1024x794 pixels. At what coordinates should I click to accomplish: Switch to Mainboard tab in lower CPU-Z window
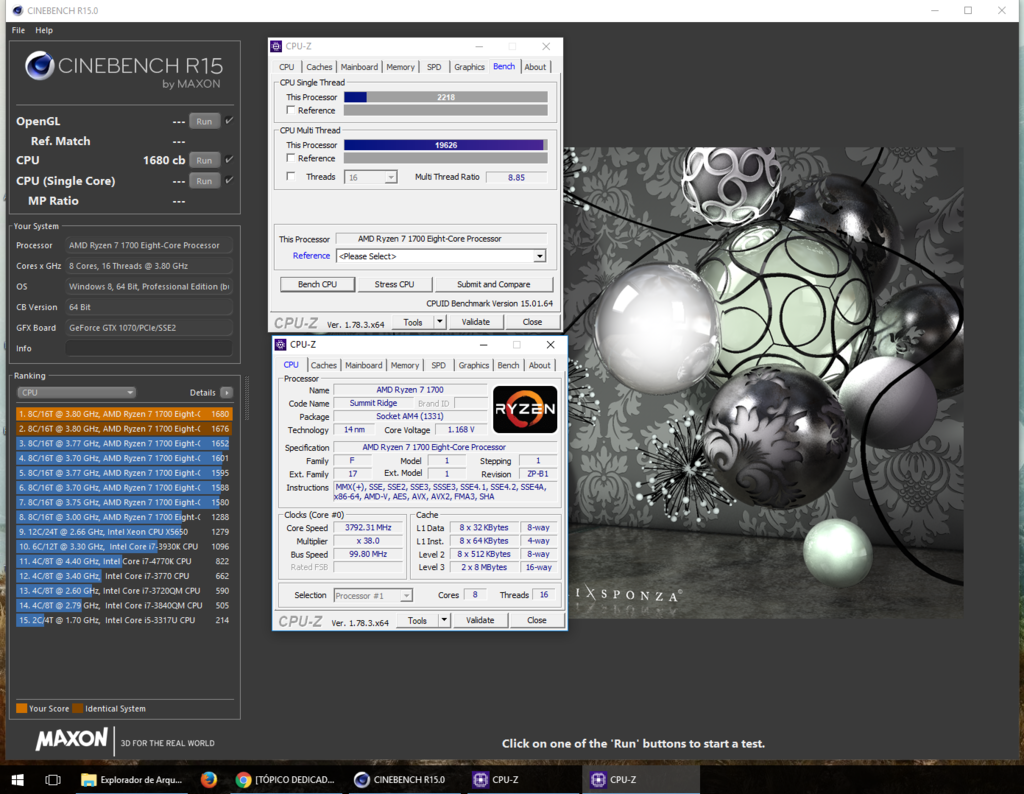[363, 365]
